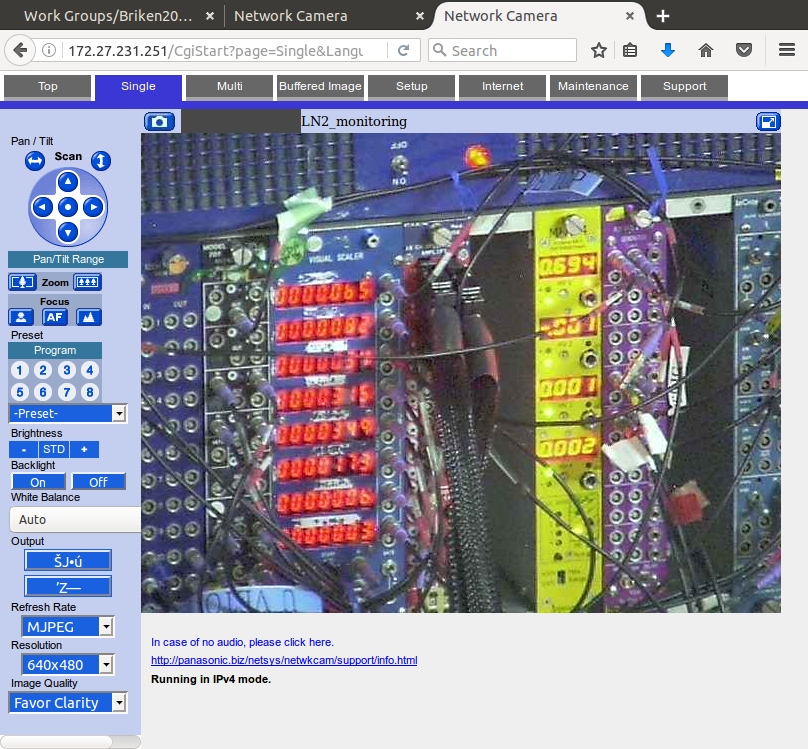
Task: Turn Backlight compensation On
Action: [x=38, y=482]
